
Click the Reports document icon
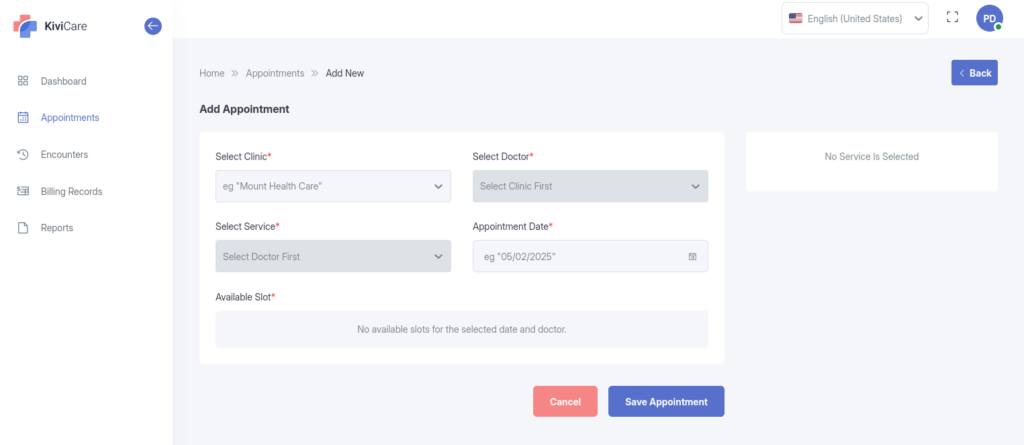[23, 228]
